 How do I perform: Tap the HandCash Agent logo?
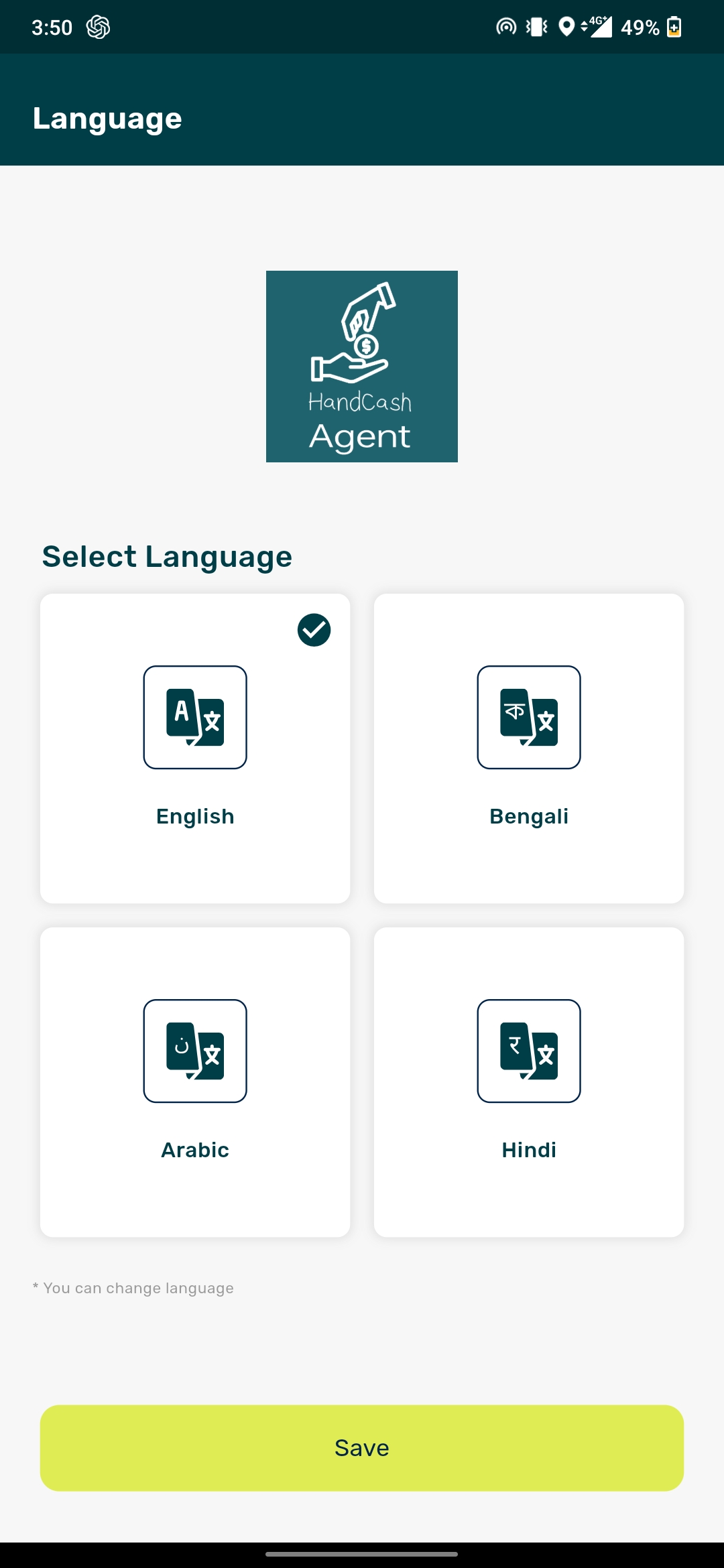click(362, 367)
